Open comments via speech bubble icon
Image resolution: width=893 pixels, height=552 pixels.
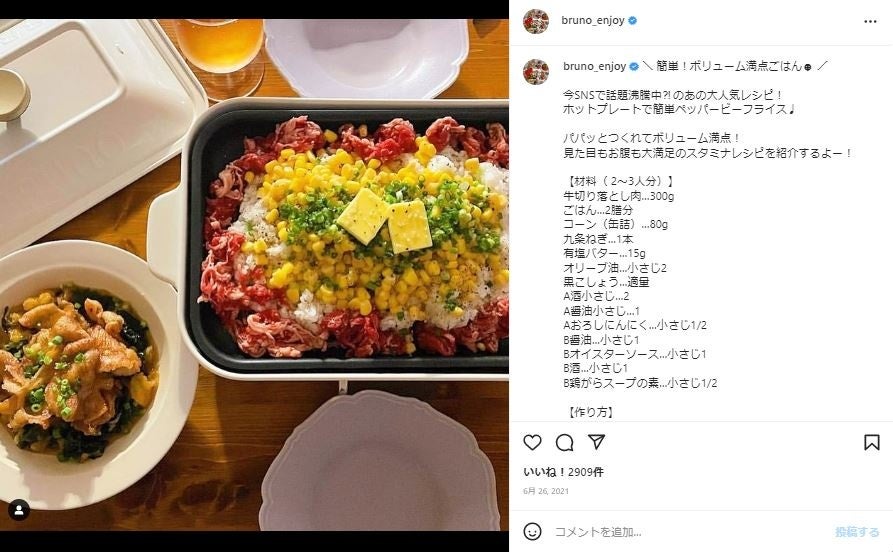564,443
